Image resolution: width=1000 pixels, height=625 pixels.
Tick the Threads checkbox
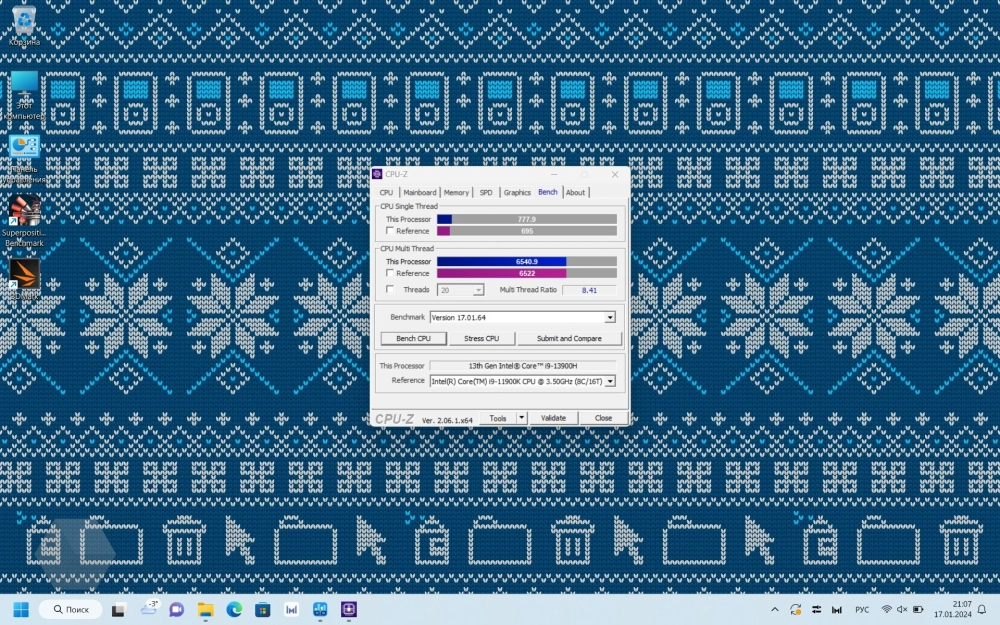point(390,290)
